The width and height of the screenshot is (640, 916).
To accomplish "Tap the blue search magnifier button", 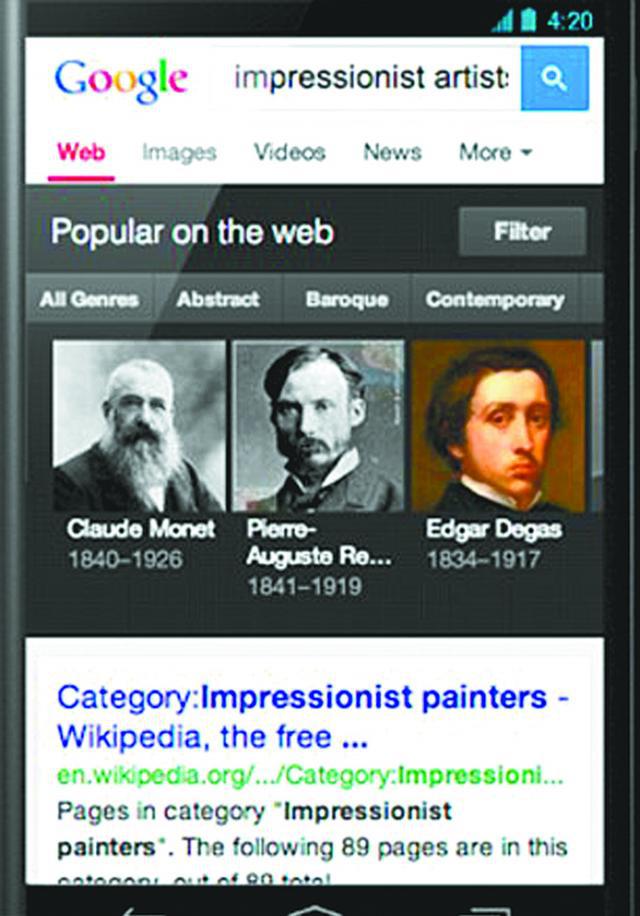I will tap(554, 78).
